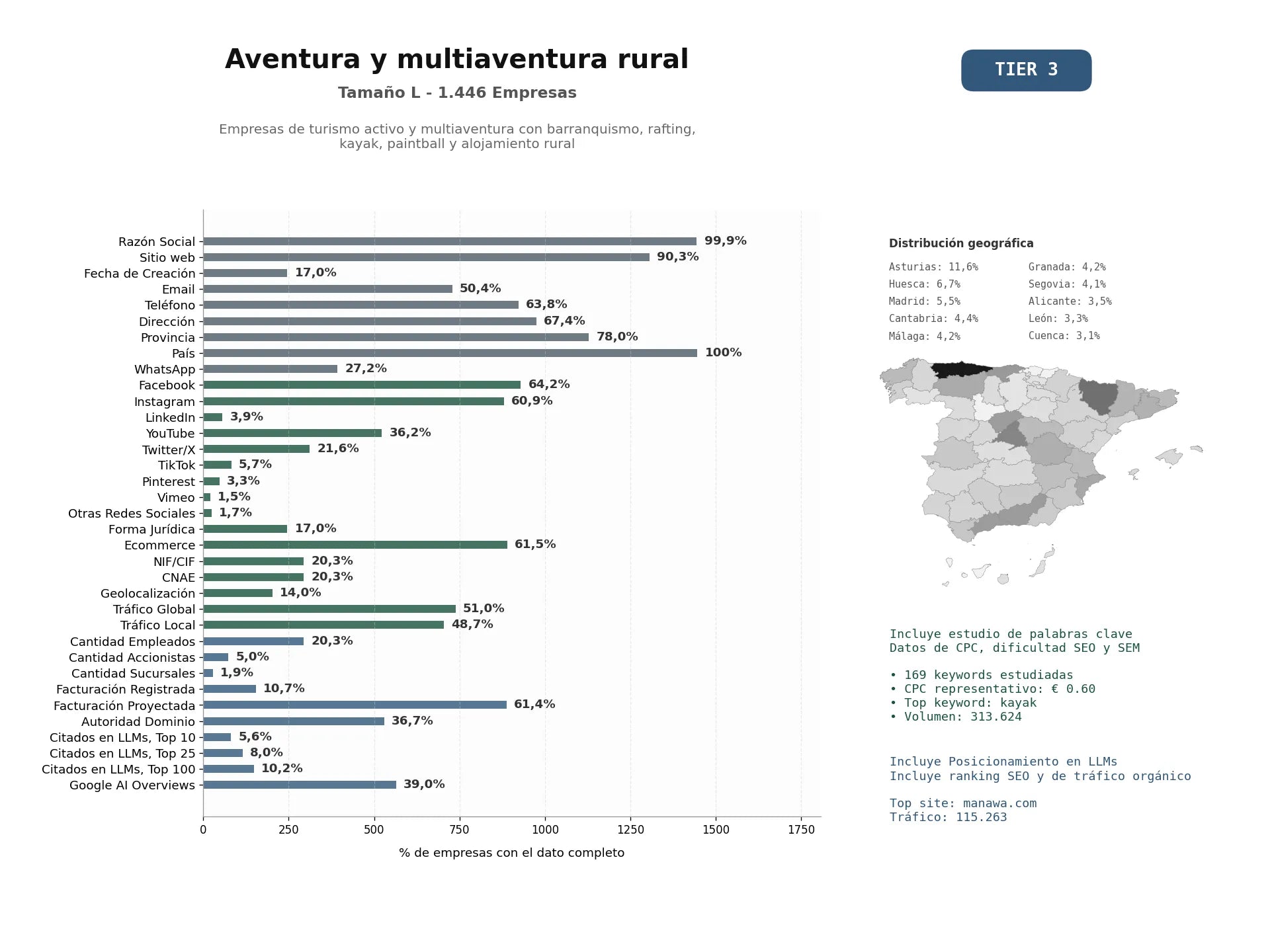Select 'Granada: 4,2%' entry

point(1067,267)
